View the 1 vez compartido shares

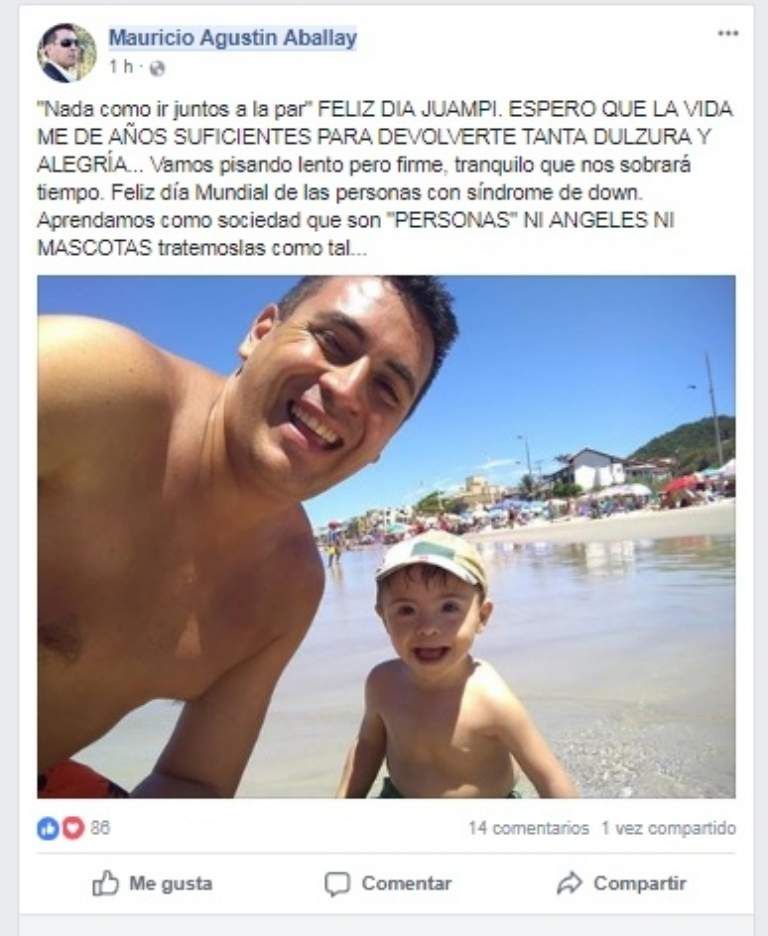coord(668,828)
